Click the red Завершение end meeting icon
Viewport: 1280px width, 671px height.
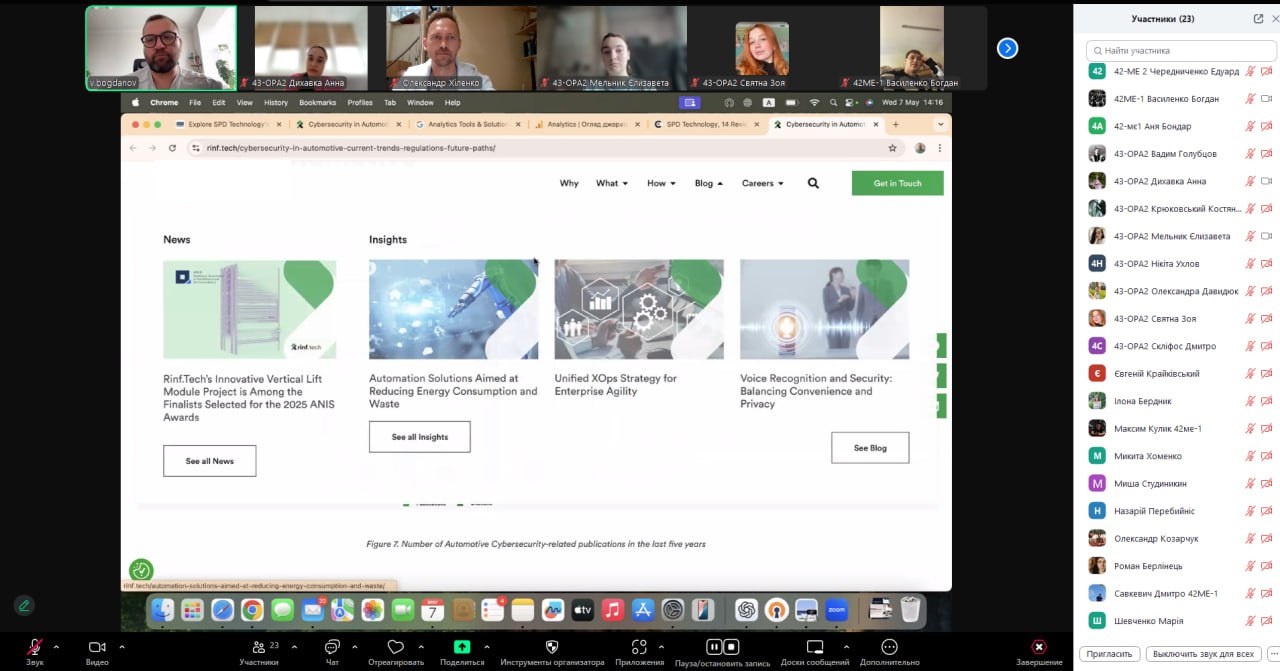click(1039, 647)
